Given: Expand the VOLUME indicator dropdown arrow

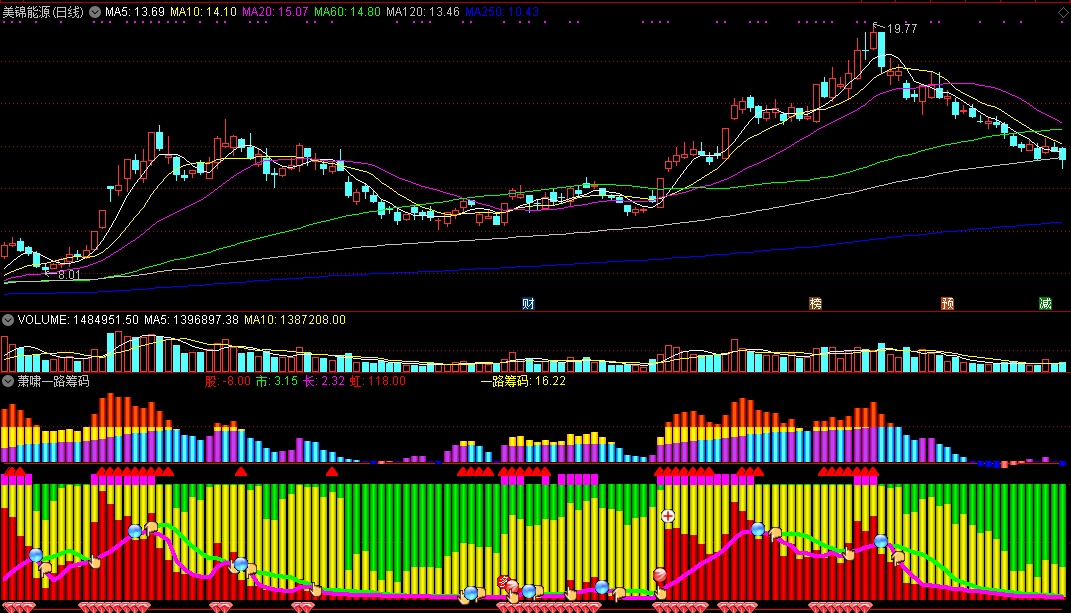Looking at the screenshot, I should [8, 320].
